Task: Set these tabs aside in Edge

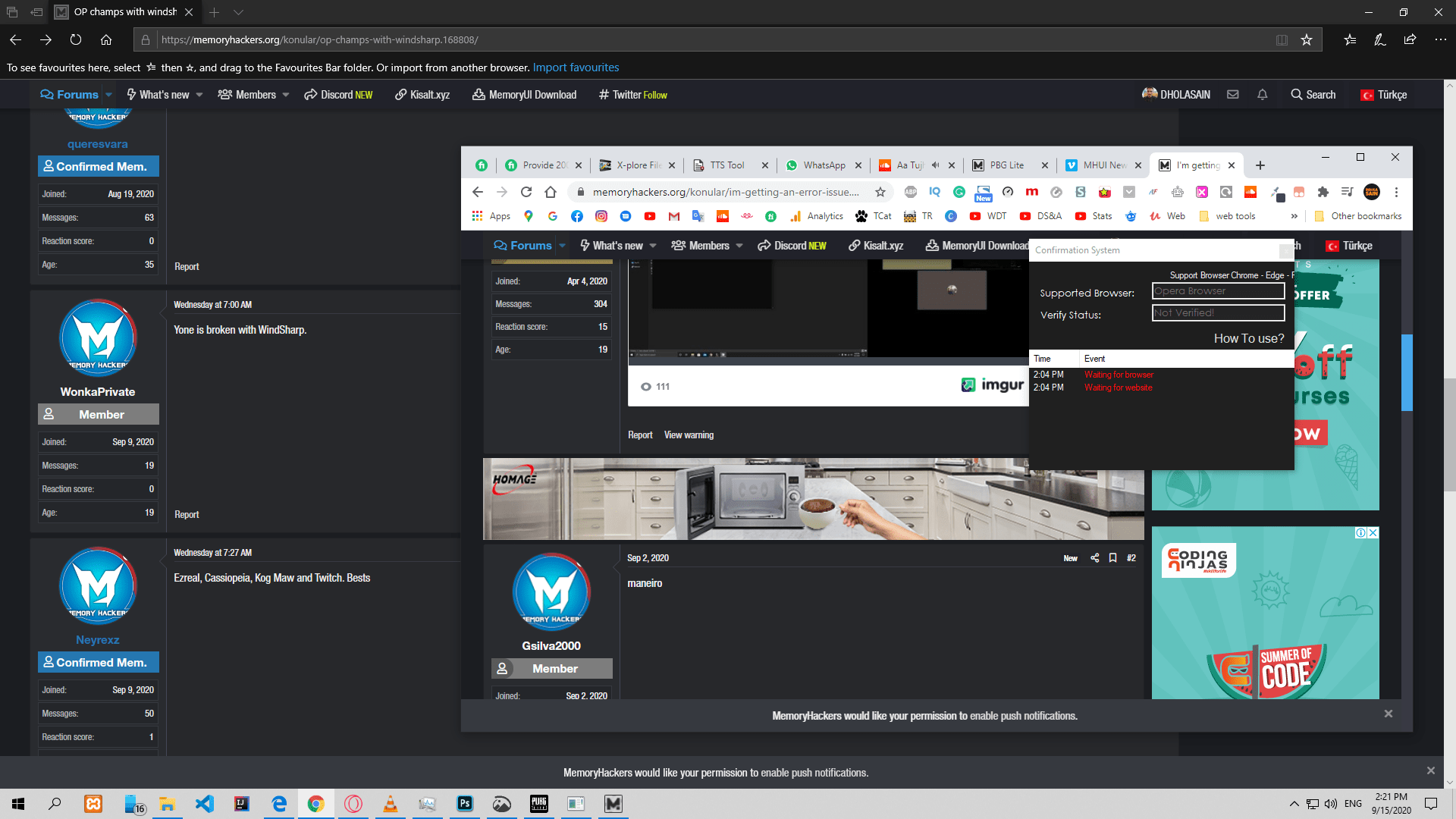Action: coord(36,12)
